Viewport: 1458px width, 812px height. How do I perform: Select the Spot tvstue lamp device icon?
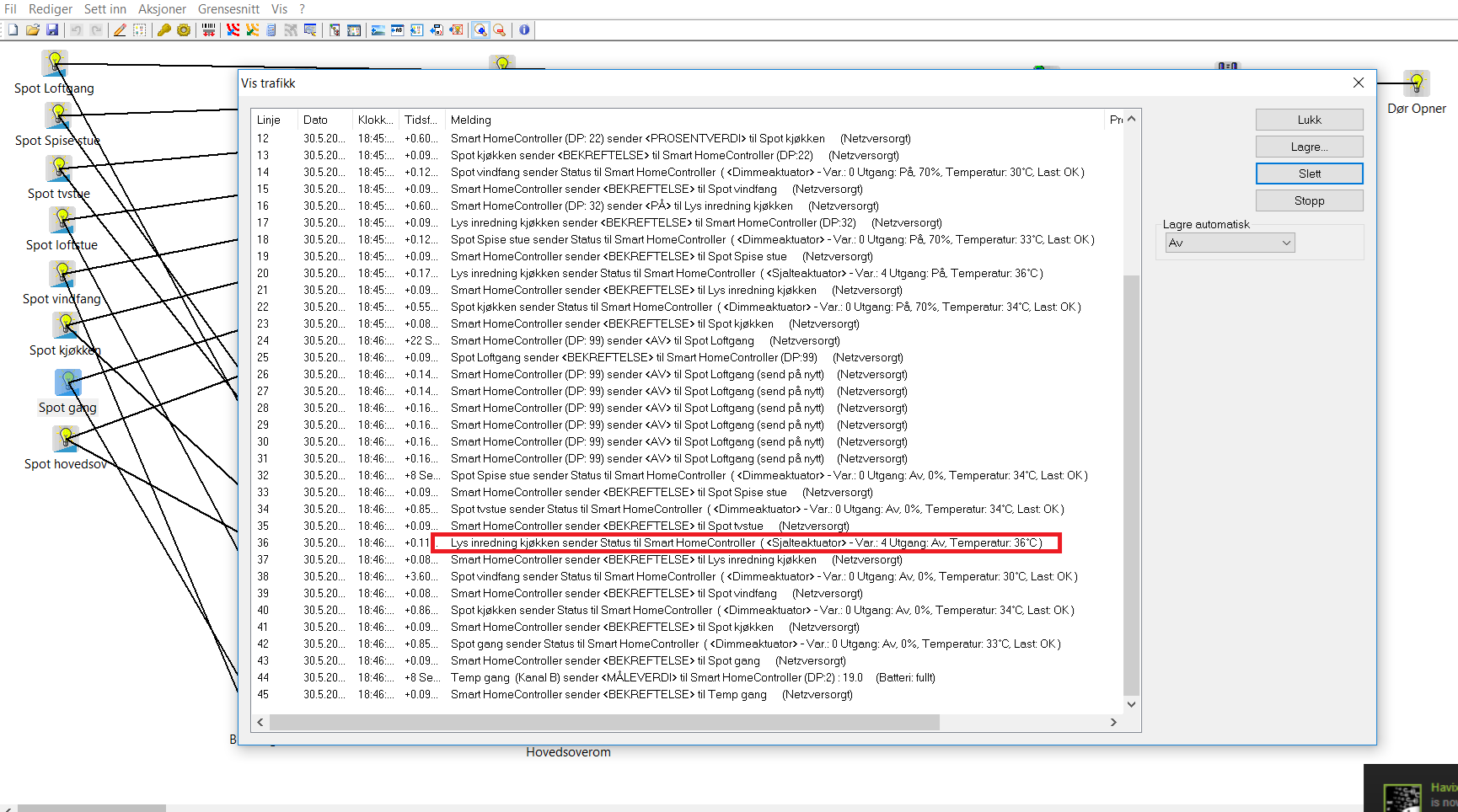[x=59, y=168]
